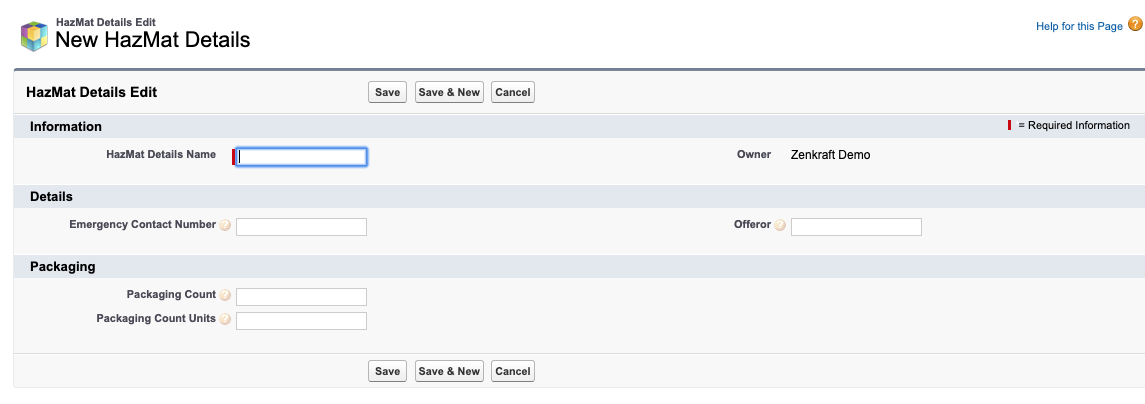The width and height of the screenshot is (1145, 404).
Task: Click the Offeror field help icon
Action: tap(780, 226)
